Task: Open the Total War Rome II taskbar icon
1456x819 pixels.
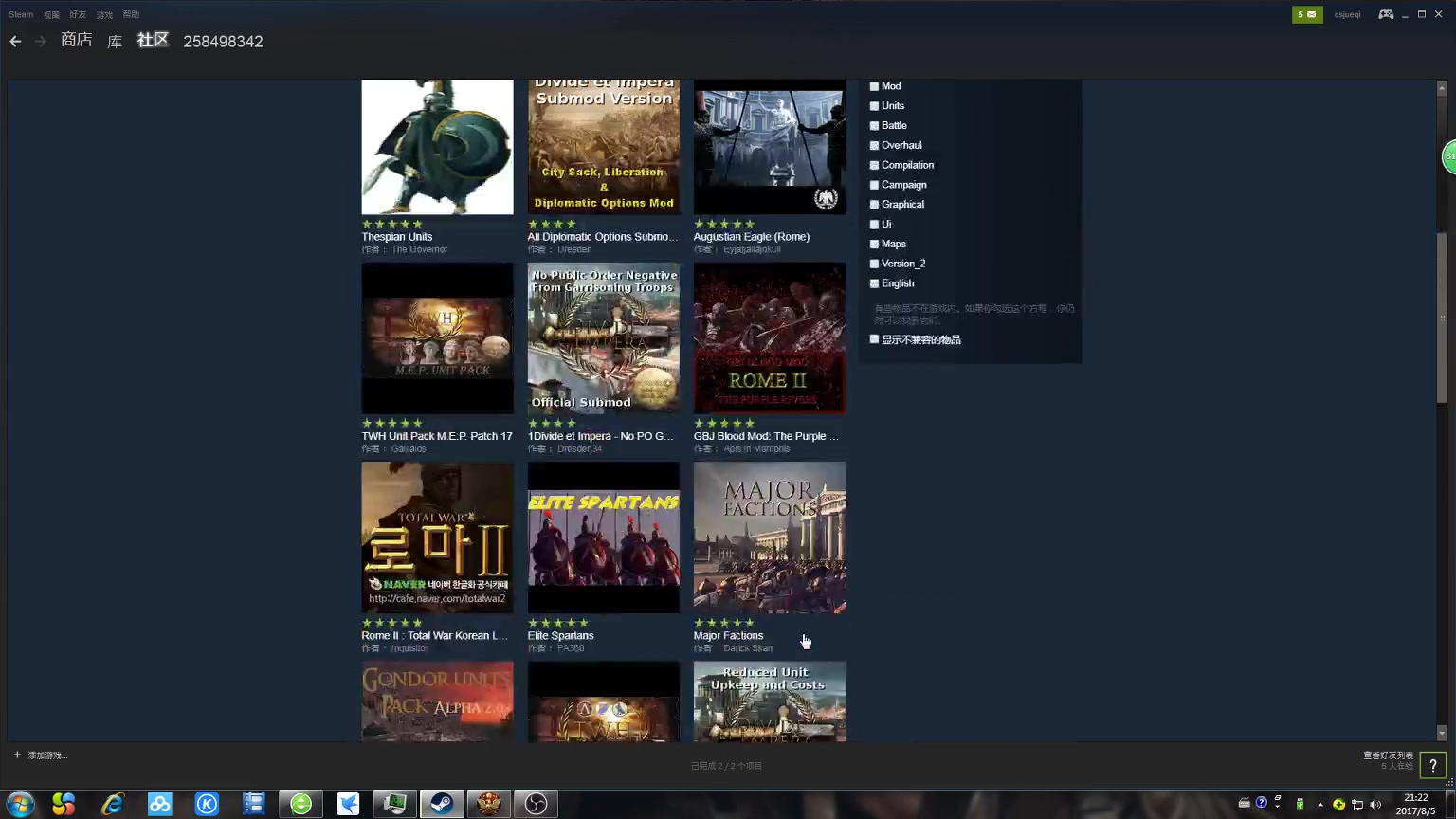Action: point(488,804)
